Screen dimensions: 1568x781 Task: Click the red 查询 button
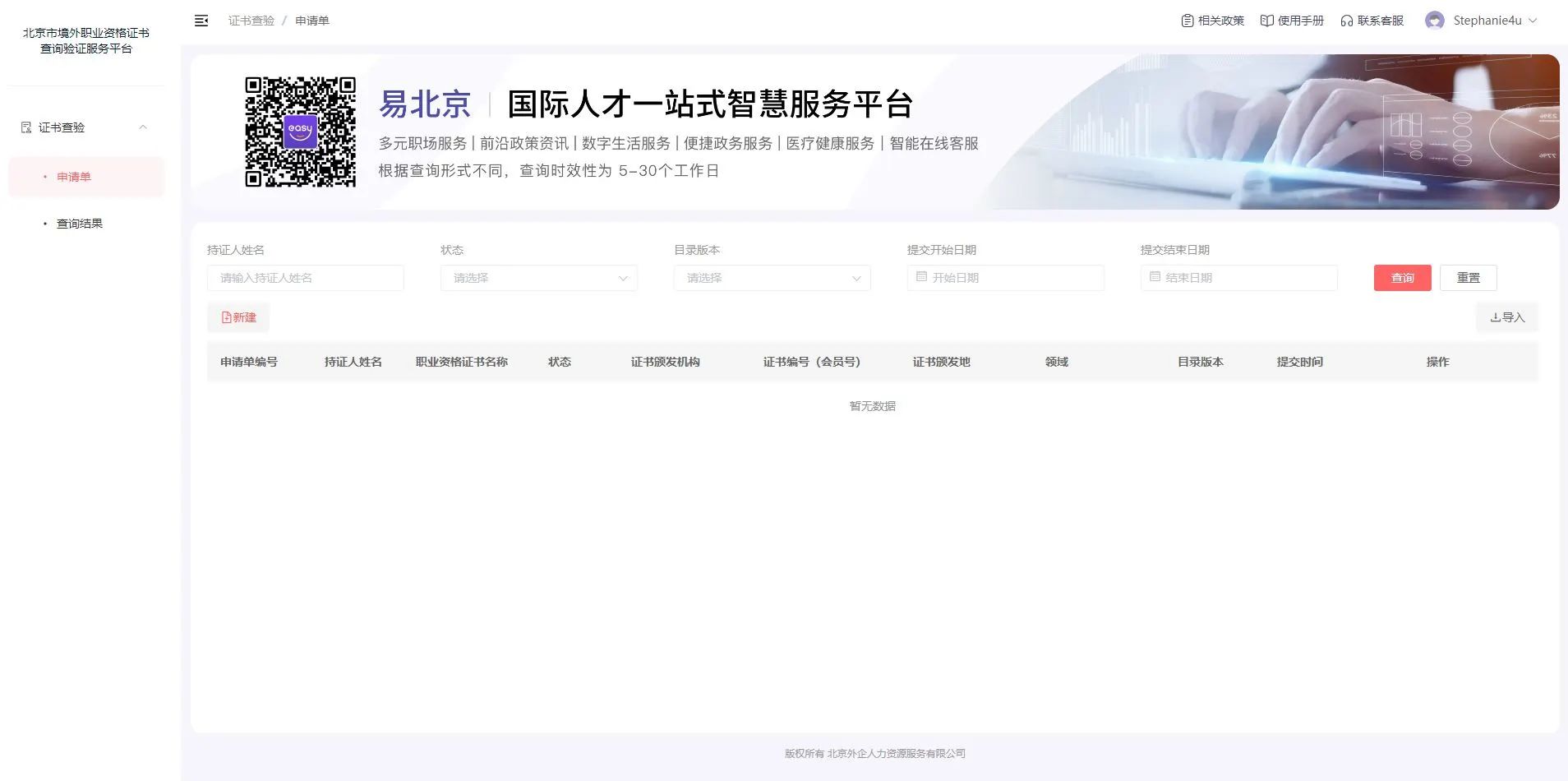(1403, 278)
